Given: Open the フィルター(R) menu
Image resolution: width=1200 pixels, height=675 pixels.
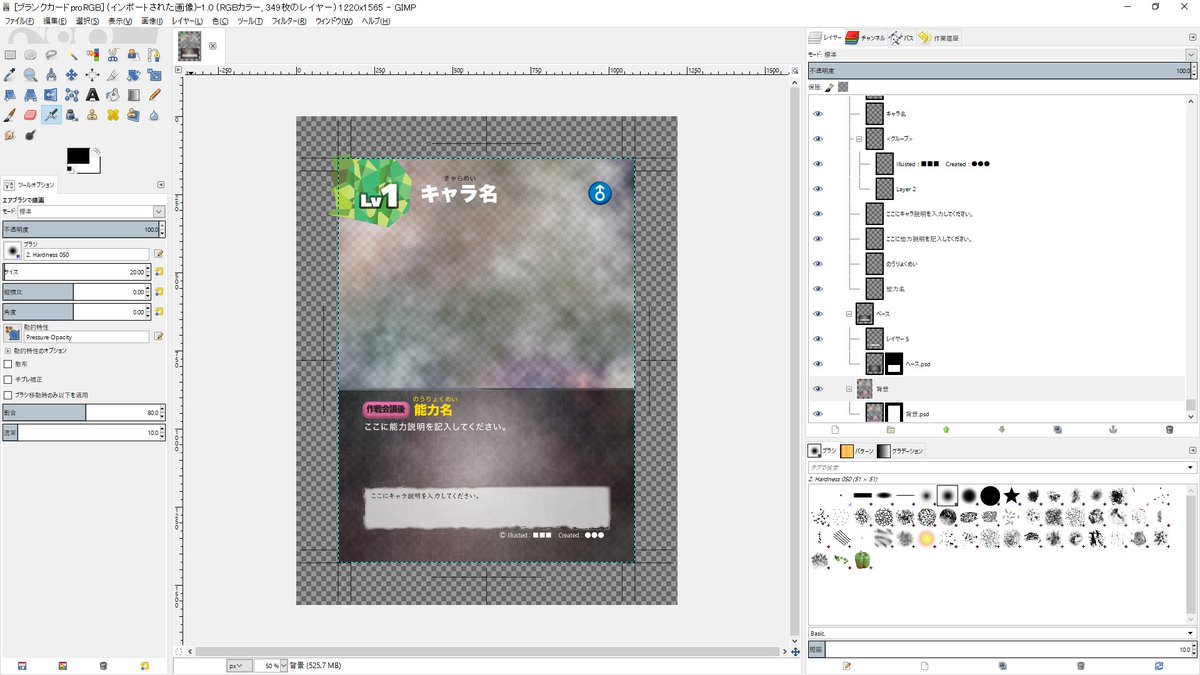Looking at the screenshot, I should (x=288, y=21).
